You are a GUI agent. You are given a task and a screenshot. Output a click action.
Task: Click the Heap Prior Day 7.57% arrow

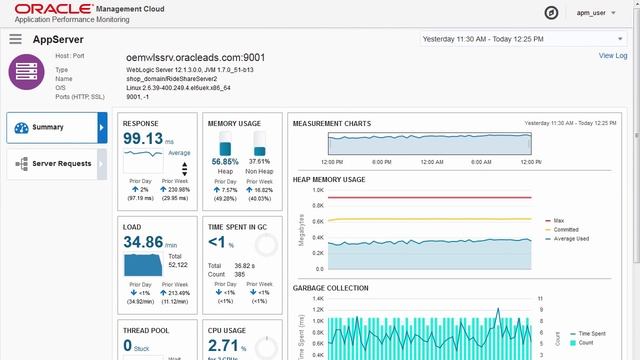pyautogui.click(x=217, y=190)
